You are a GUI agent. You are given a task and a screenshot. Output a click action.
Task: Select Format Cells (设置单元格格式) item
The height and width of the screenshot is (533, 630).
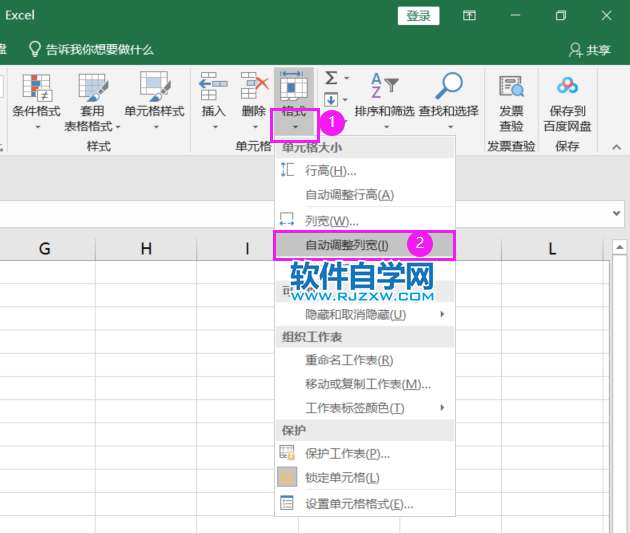(365, 503)
